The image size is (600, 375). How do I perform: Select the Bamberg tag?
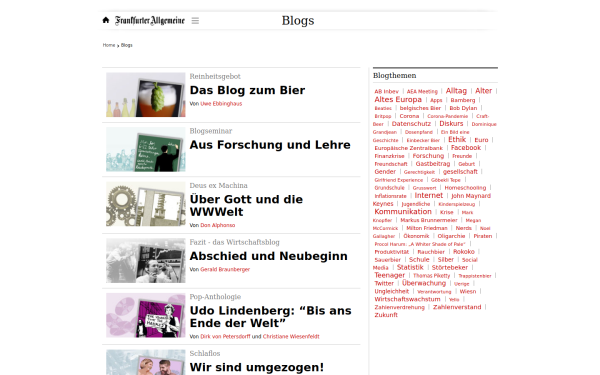(463, 100)
